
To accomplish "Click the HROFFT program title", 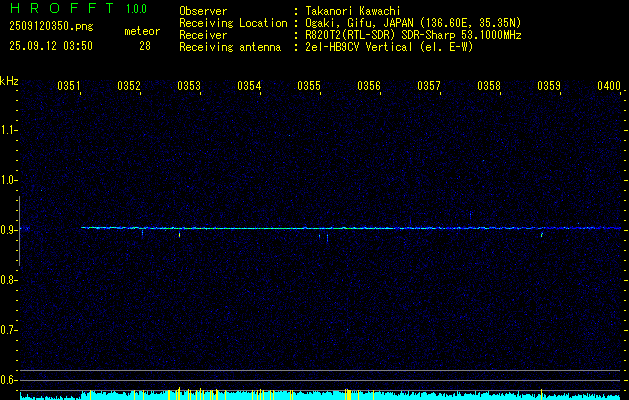I will coord(62,8).
